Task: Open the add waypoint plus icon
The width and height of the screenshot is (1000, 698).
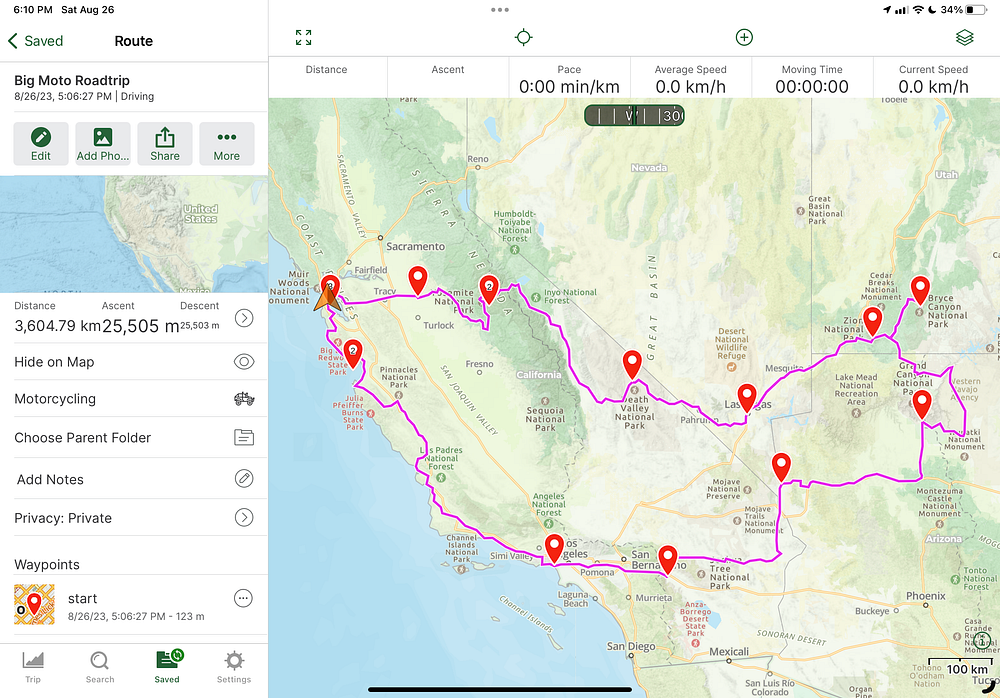Action: (744, 38)
